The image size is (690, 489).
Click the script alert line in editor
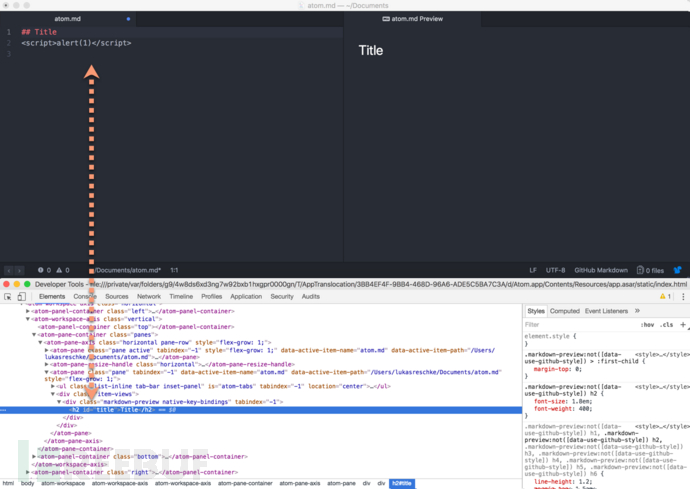pos(76,43)
